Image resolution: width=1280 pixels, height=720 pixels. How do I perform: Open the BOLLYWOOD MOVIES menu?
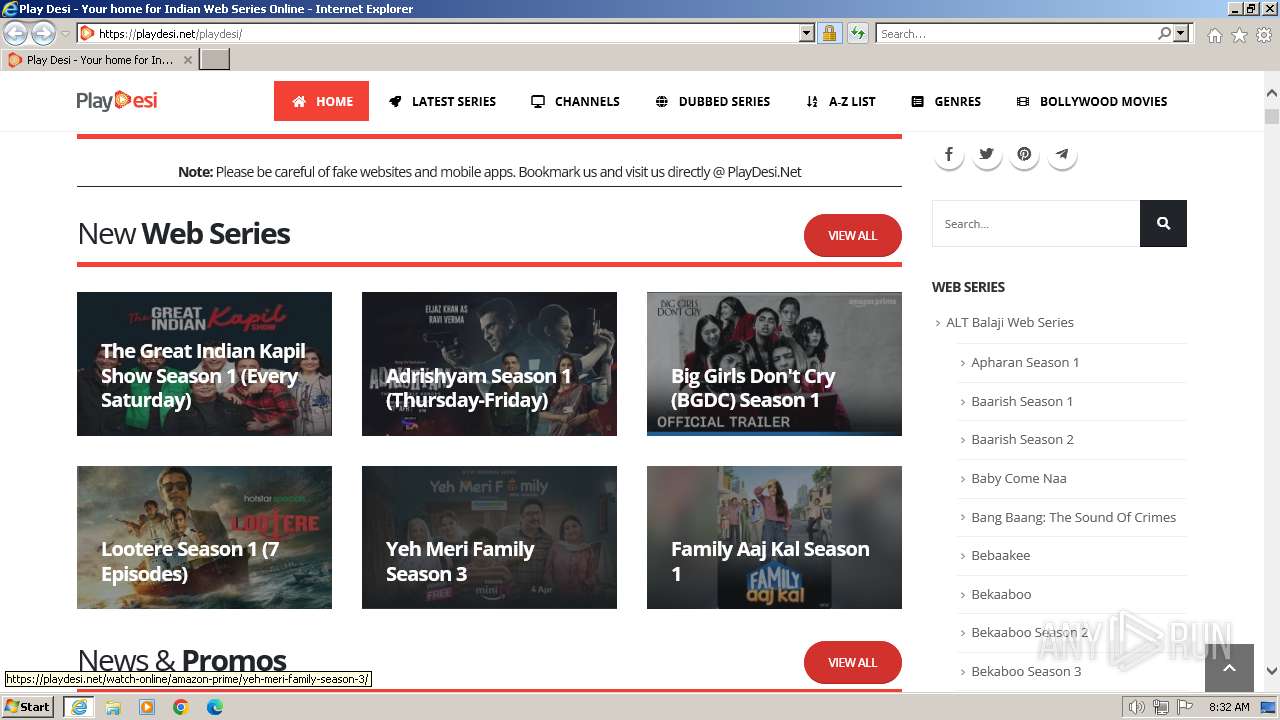pyautogui.click(x=1092, y=101)
